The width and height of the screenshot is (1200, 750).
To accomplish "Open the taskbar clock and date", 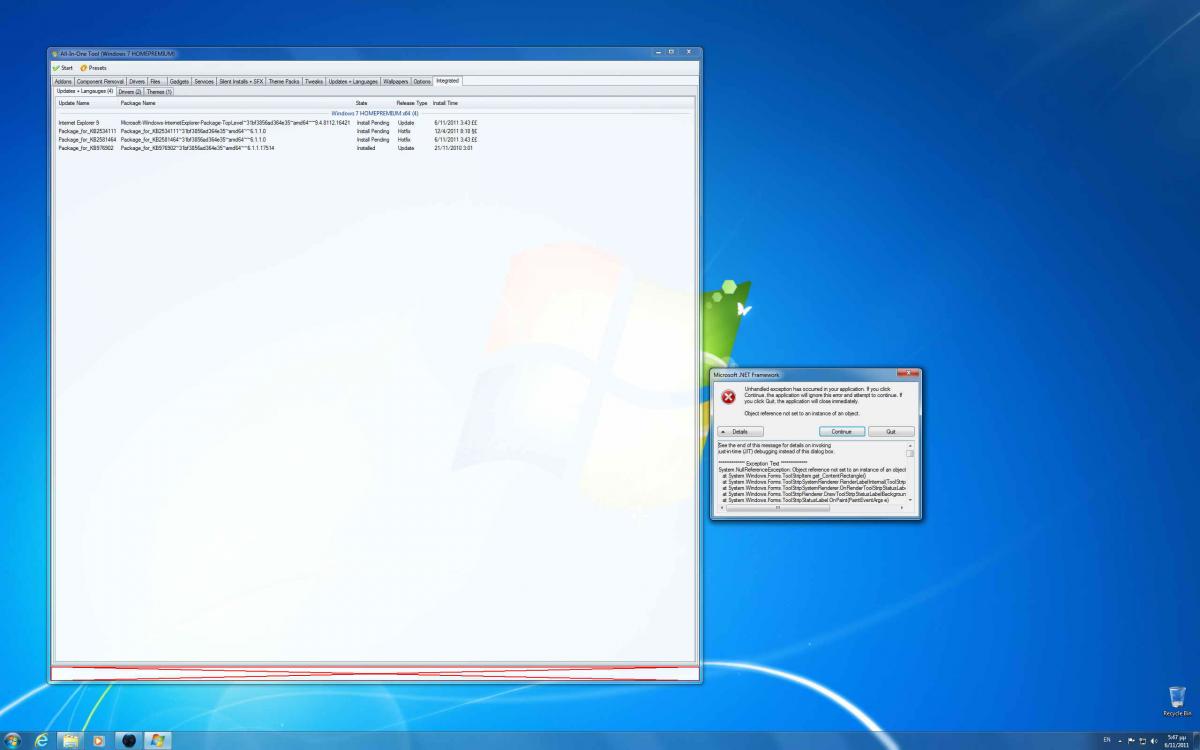I will [x=1176, y=740].
